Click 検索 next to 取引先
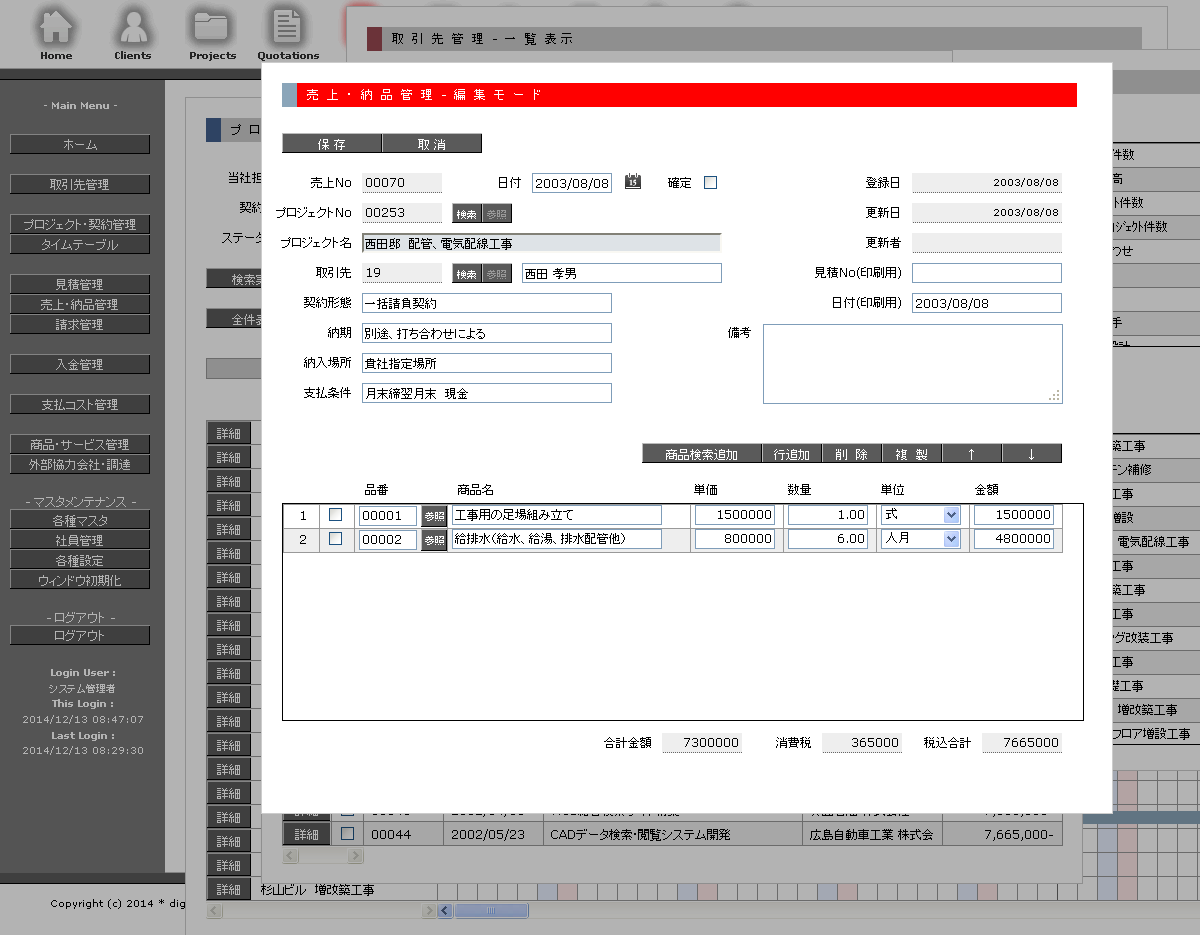This screenshot has width=1200, height=935. click(466, 274)
